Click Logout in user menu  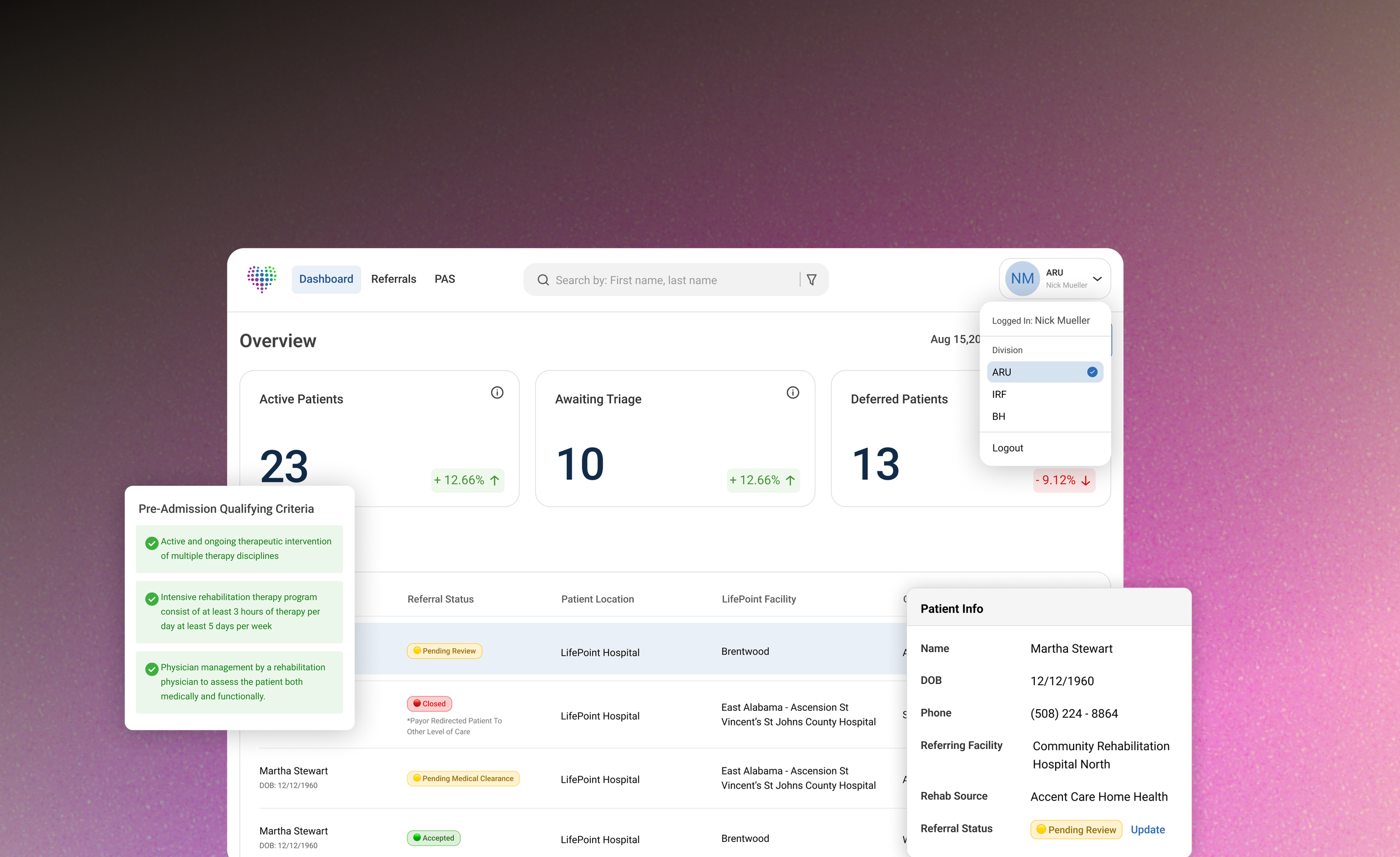[x=1007, y=447]
